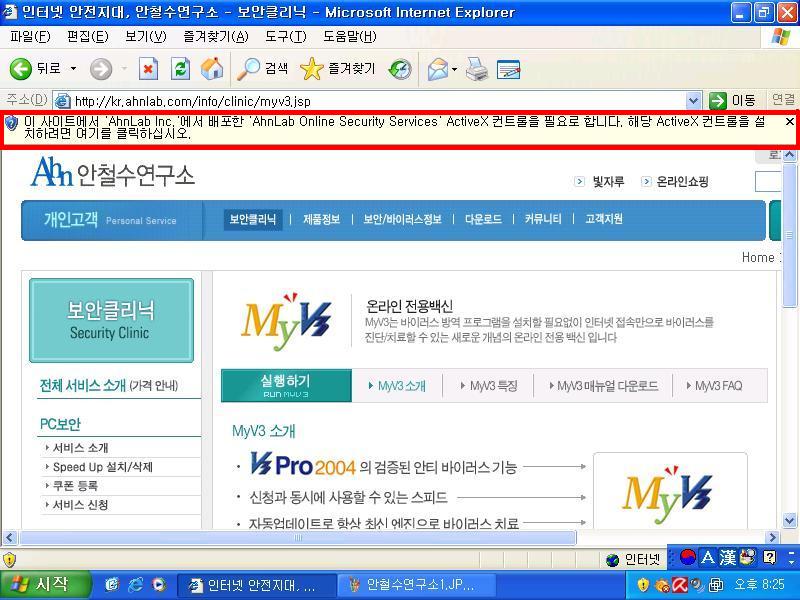Click the 실행하기 Run MyV3 button
Viewport: 800px width, 600px height.
pyautogui.click(x=286, y=386)
